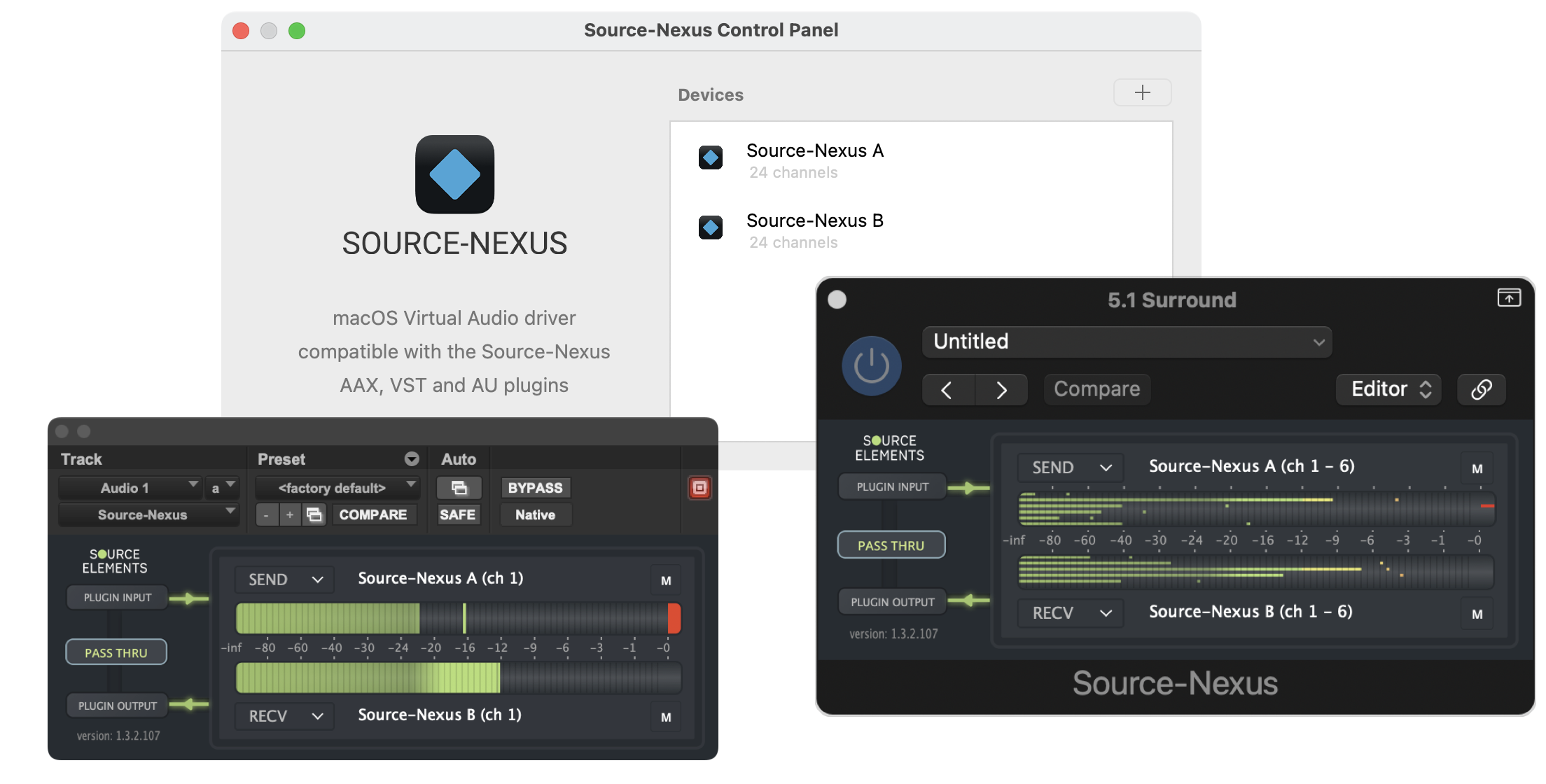Viewport: 1546px width, 784px height.
Task: Open the Source-Nexus plugin selector dropdown
Action: 148,515
